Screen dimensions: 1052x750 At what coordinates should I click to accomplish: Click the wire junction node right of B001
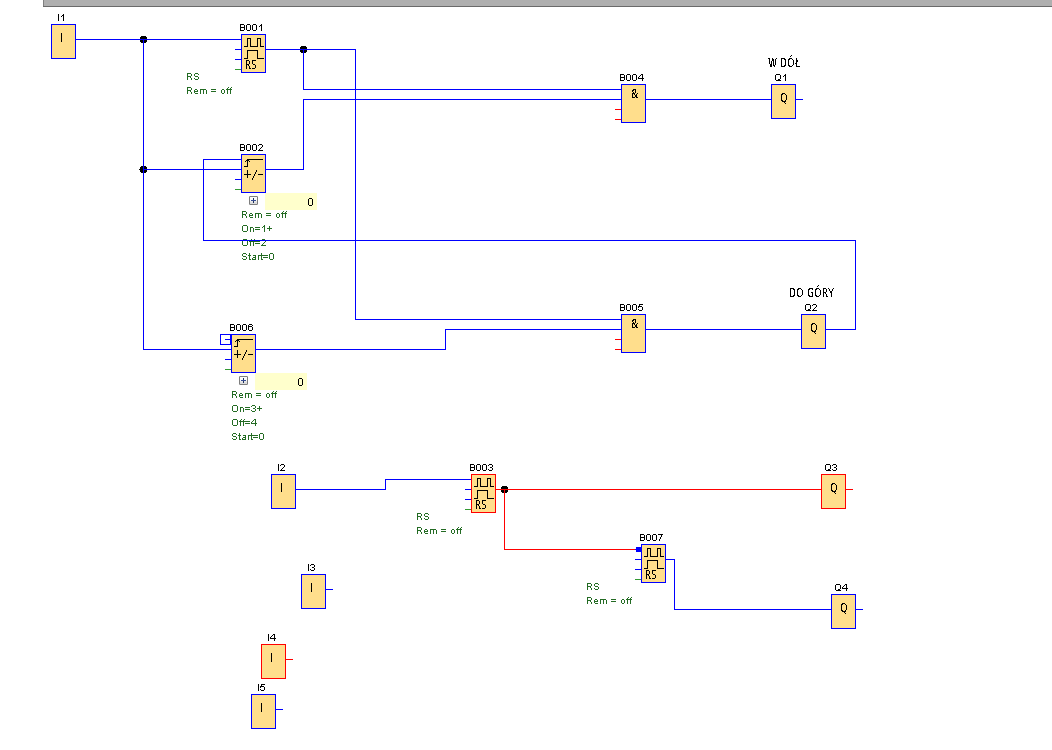click(303, 50)
